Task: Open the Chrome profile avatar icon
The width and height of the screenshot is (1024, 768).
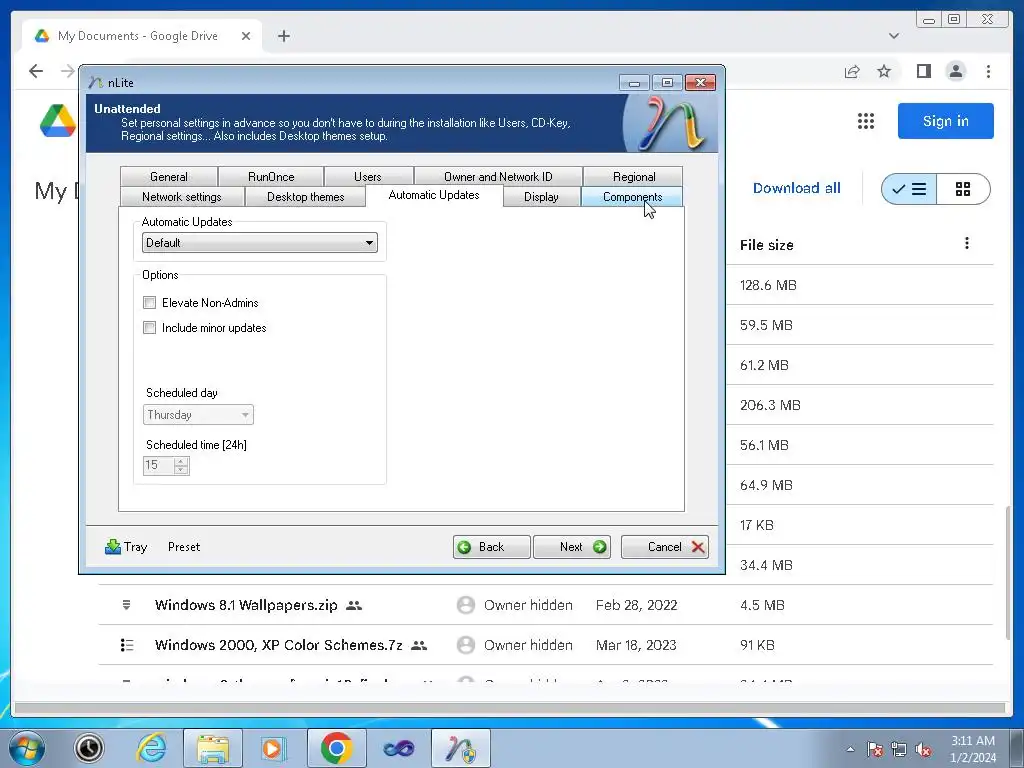Action: (955, 71)
